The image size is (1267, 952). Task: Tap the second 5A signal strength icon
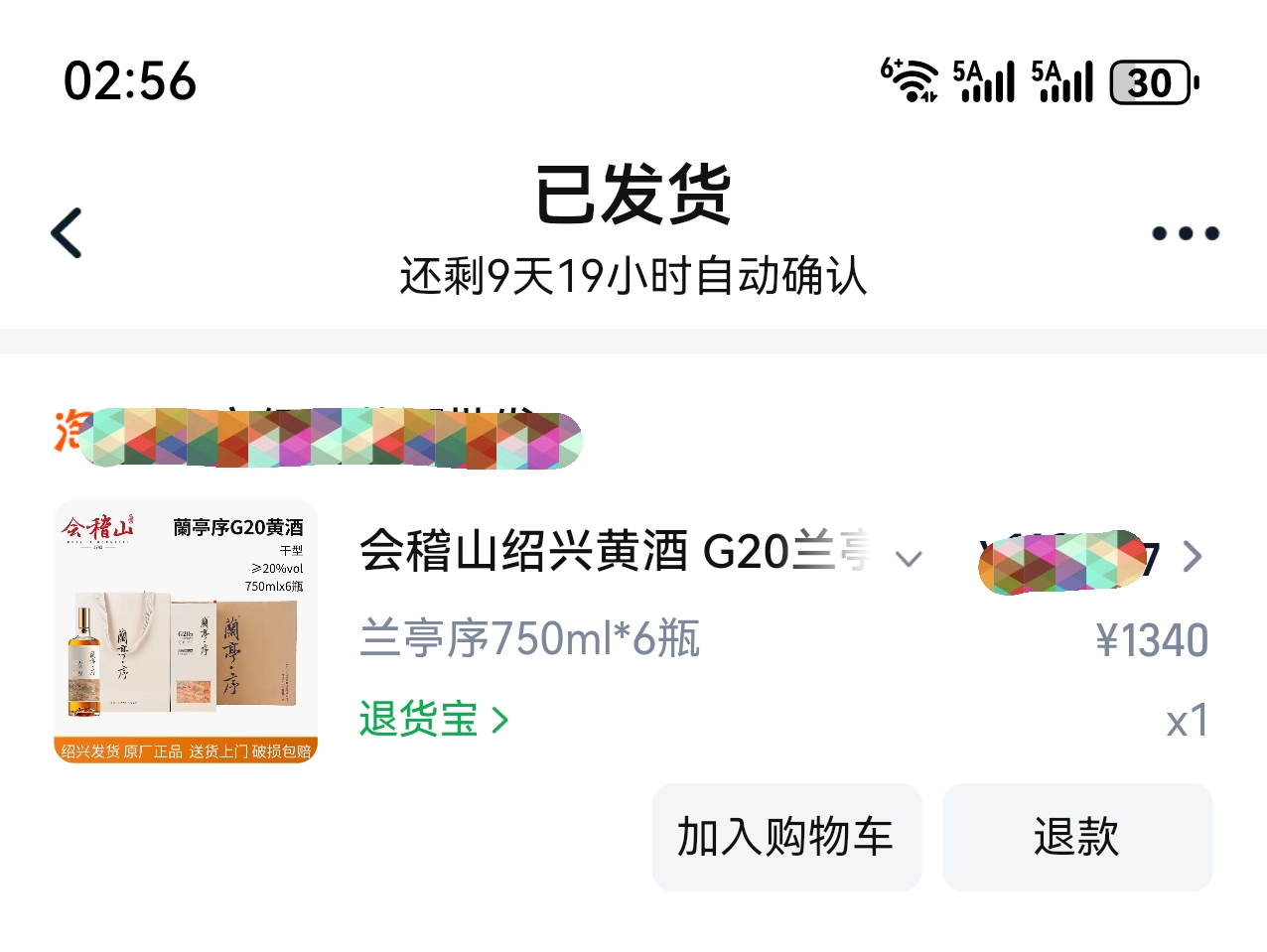click(1062, 81)
